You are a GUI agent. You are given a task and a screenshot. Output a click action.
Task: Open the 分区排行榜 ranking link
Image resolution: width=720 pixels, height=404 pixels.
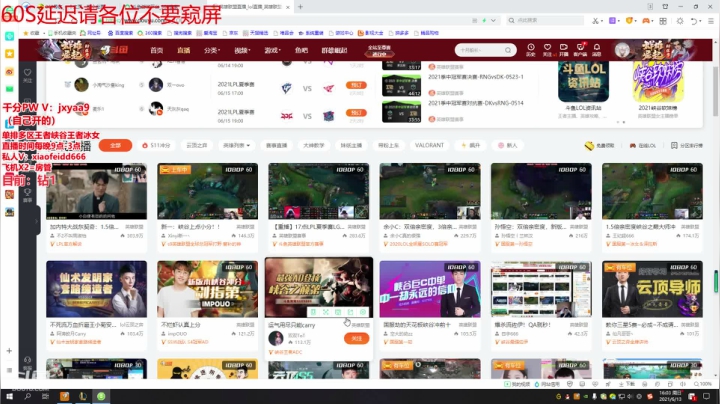687,146
